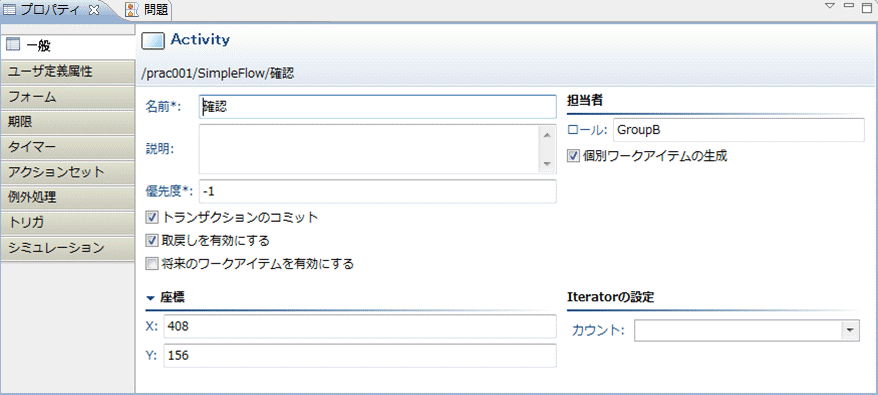Click the 説明 scrollbar down arrow

(546, 164)
